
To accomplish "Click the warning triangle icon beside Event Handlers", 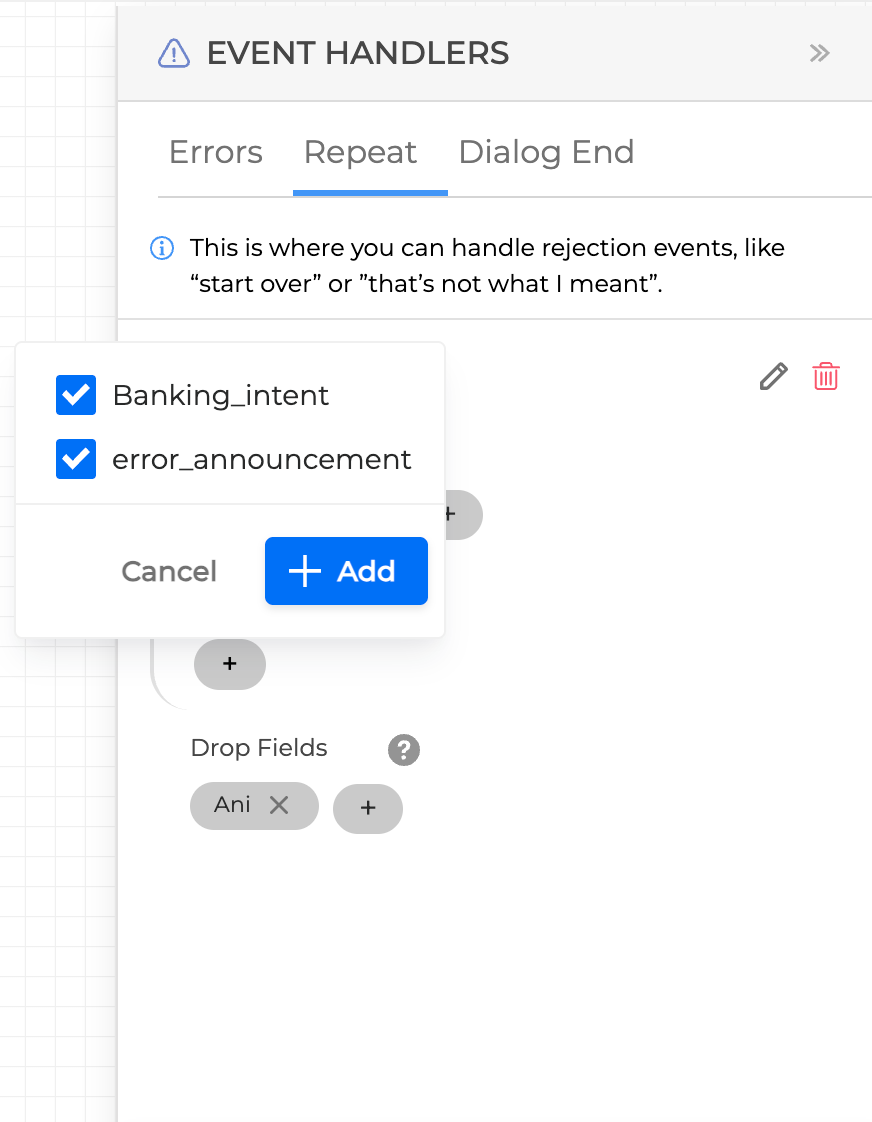I will tap(174, 53).
